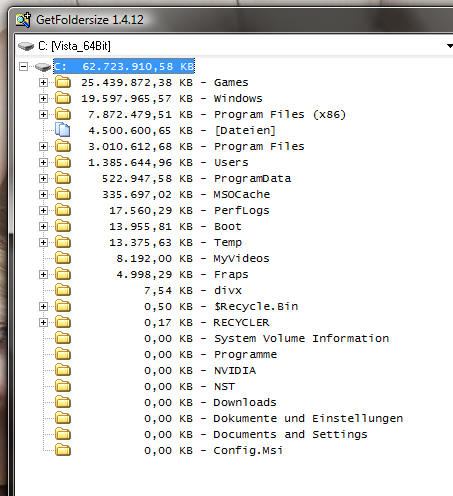Click the Dokumente und Einstellungen folder icon

coord(63,418)
